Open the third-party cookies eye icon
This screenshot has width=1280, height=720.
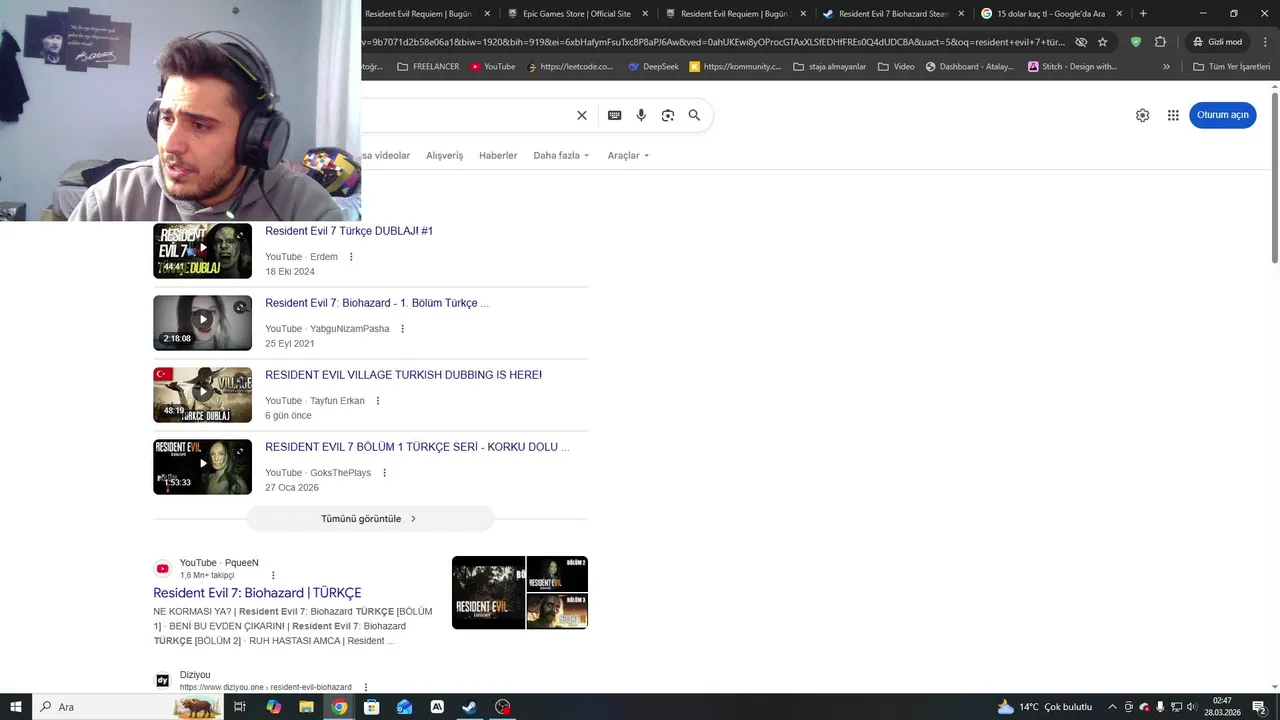click(1081, 42)
